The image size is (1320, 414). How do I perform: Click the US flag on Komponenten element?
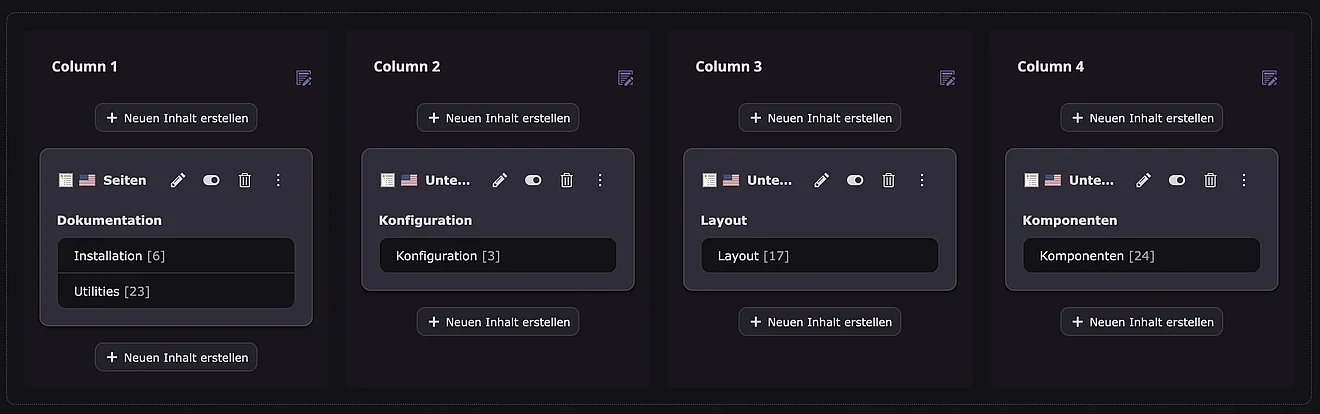(x=1053, y=180)
